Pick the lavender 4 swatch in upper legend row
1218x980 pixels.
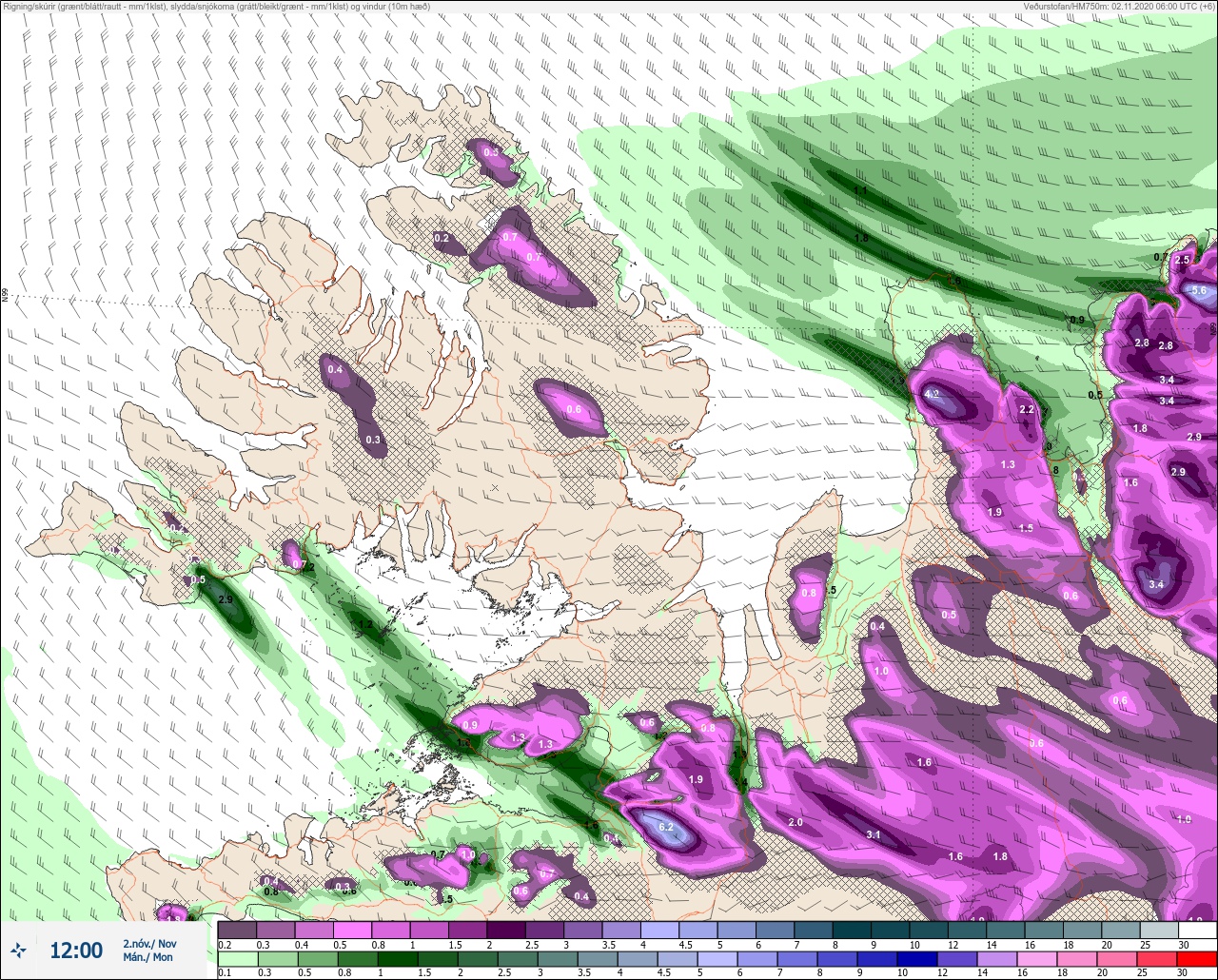(660, 930)
